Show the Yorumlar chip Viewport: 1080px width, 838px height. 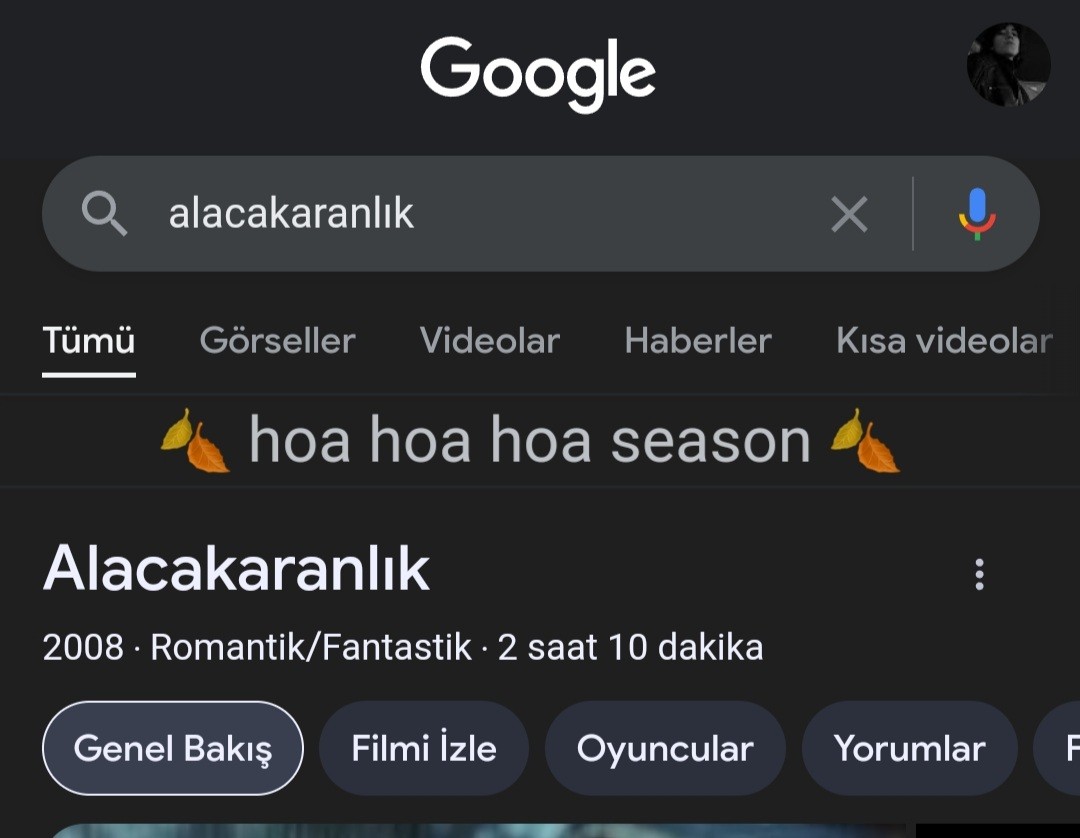[910, 748]
